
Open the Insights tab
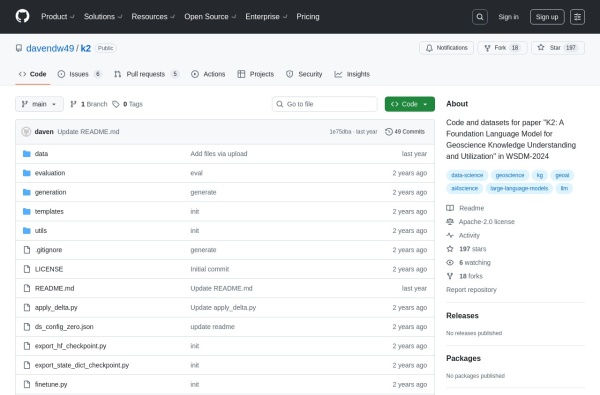click(352, 74)
